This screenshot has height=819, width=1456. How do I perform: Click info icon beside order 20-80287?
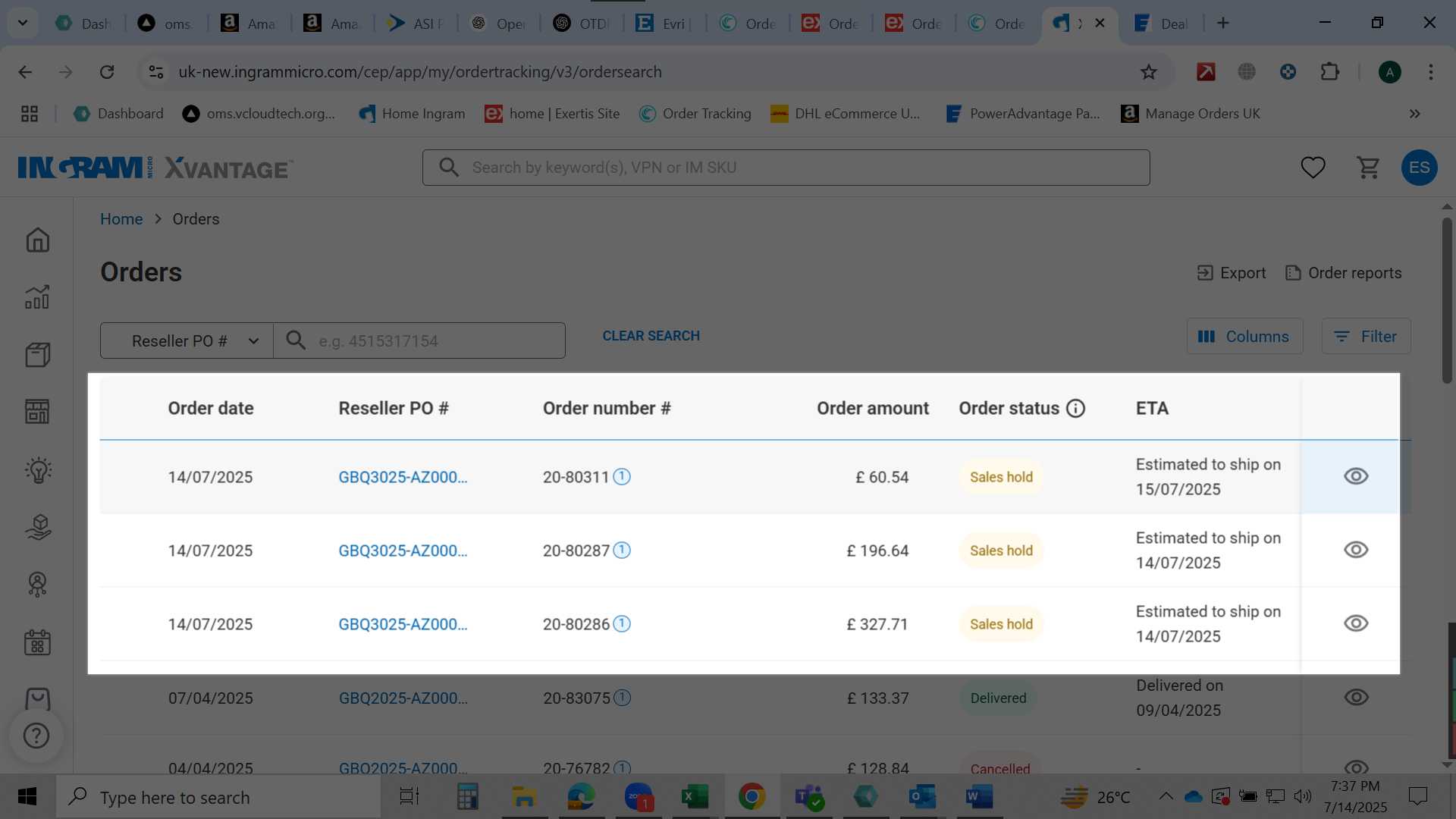coord(622,551)
